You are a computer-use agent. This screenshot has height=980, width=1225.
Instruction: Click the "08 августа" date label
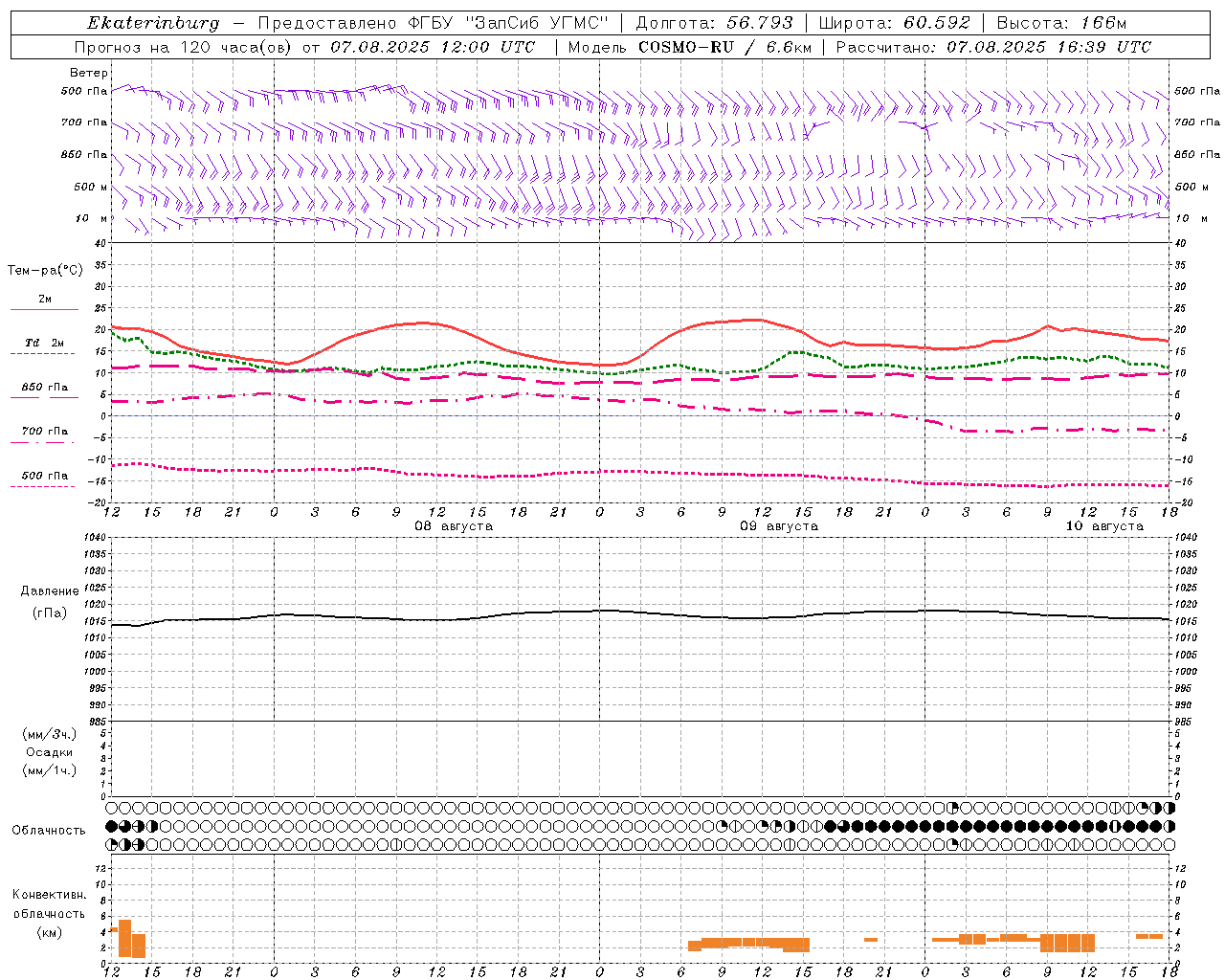454,526
